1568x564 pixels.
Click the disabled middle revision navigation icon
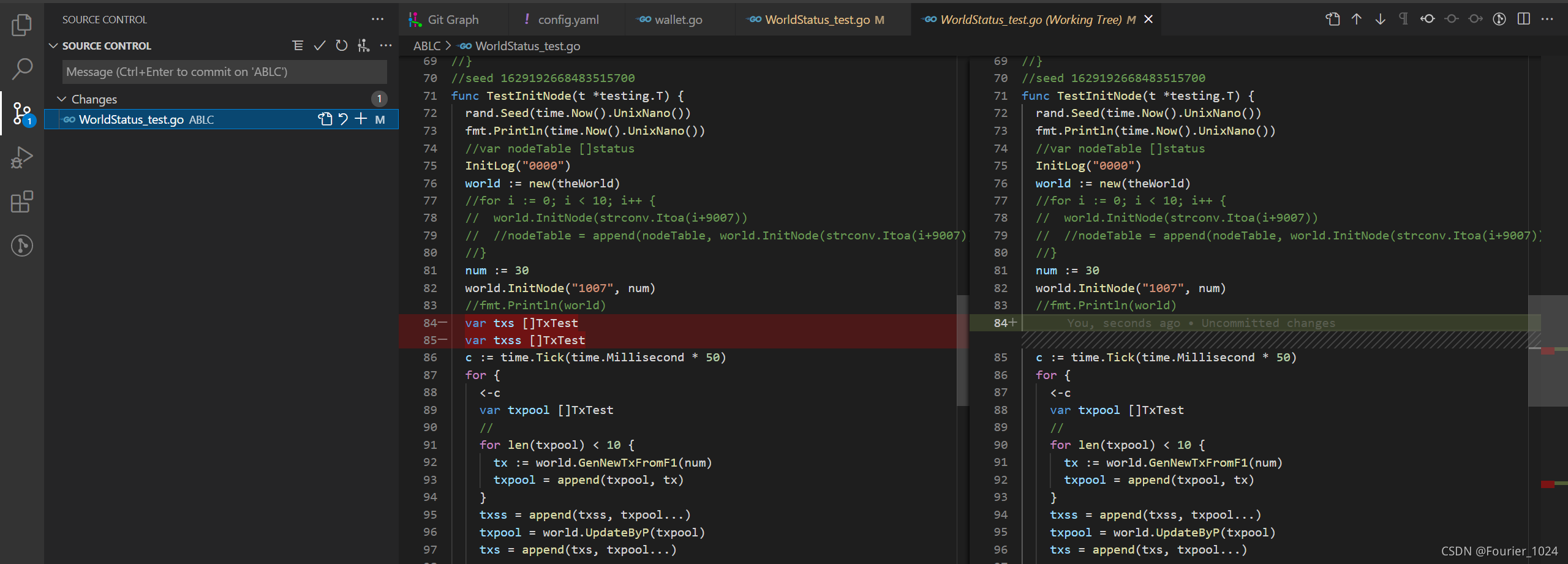tap(1452, 19)
